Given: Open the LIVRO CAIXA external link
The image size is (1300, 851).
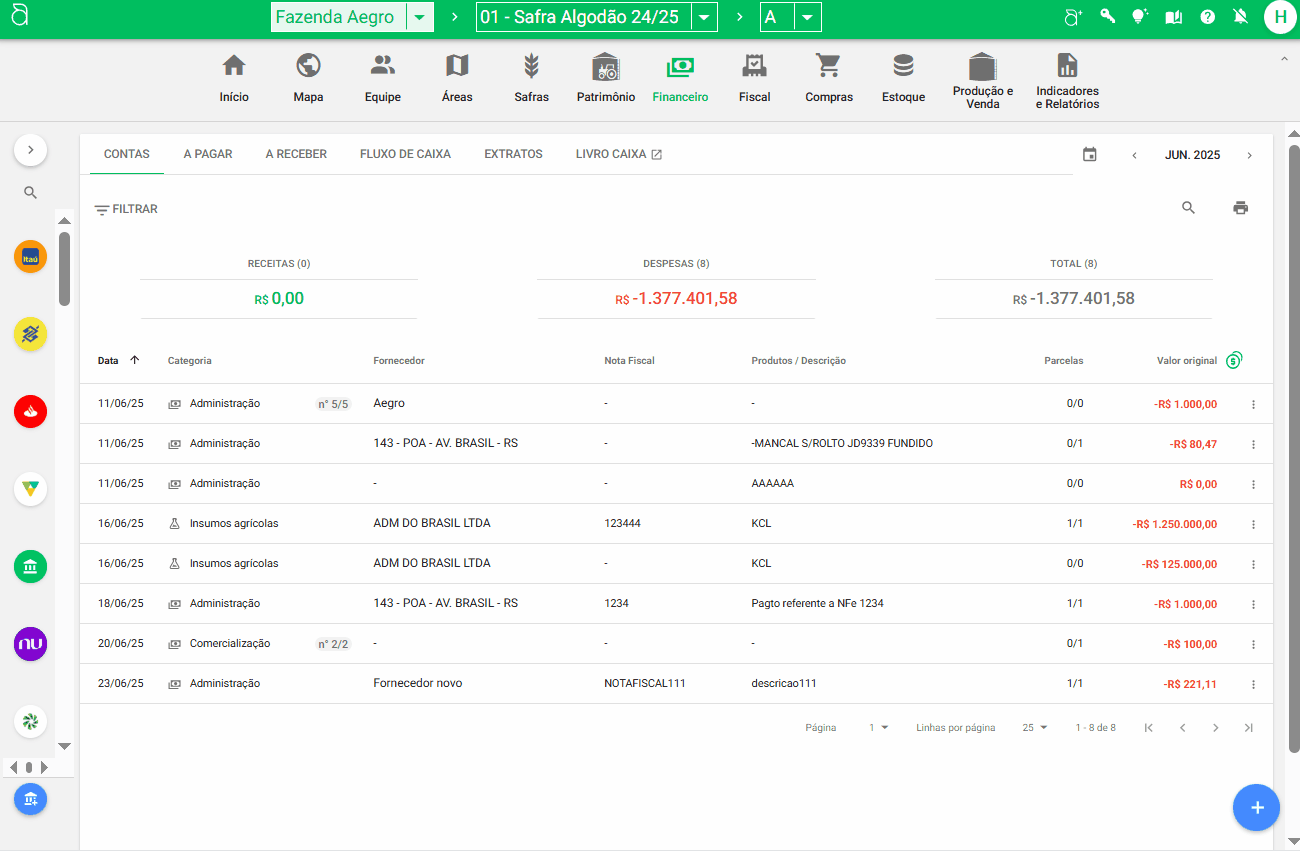Looking at the screenshot, I should point(618,154).
